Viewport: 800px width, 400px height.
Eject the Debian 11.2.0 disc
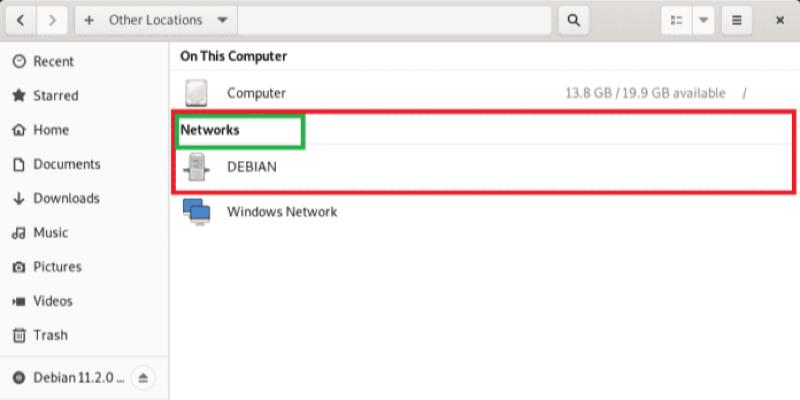[x=143, y=378]
